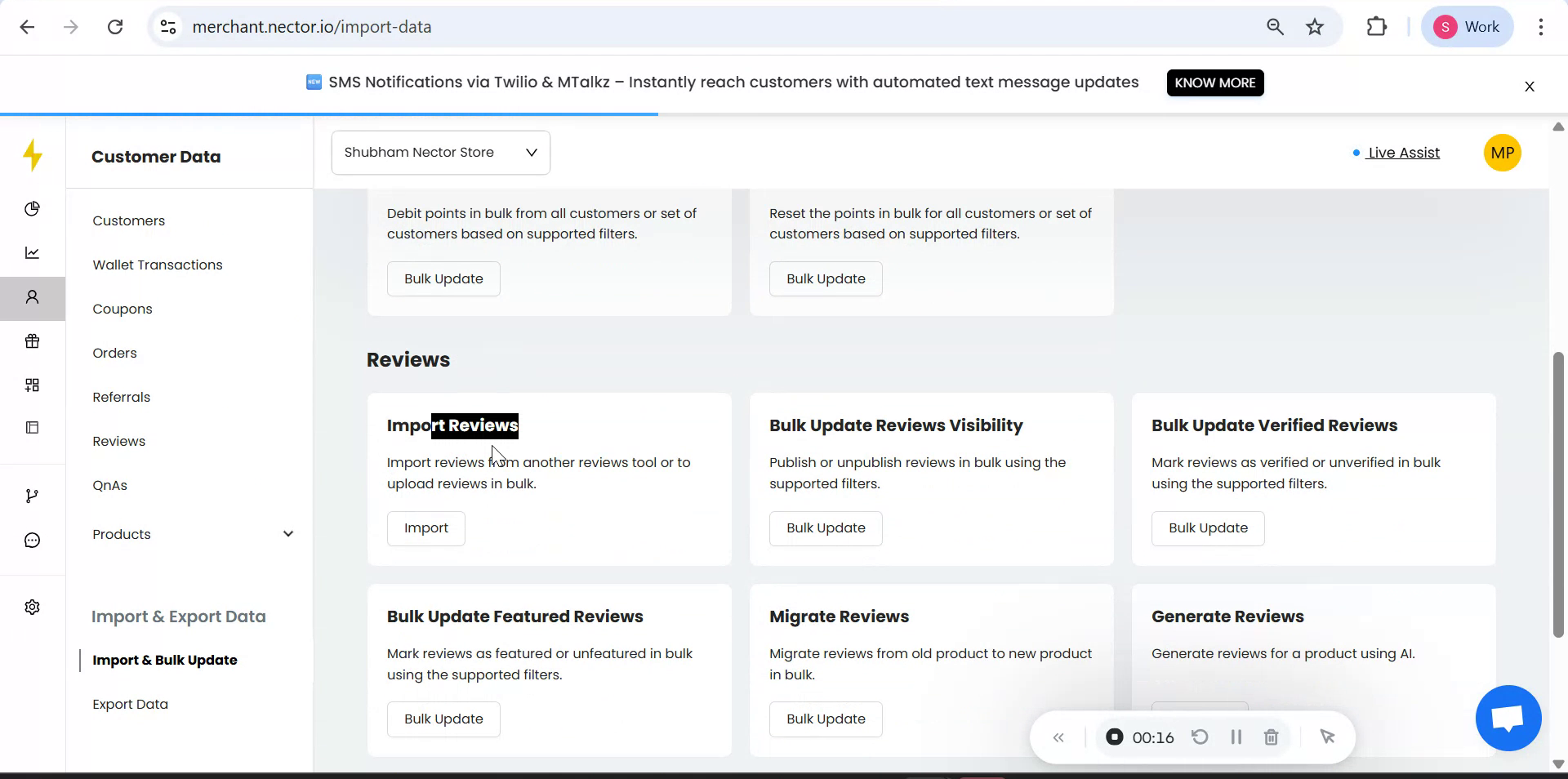The width and height of the screenshot is (1568, 779).
Task: Click the grid-plus widgets sidebar icon
Action: point(33,385)
